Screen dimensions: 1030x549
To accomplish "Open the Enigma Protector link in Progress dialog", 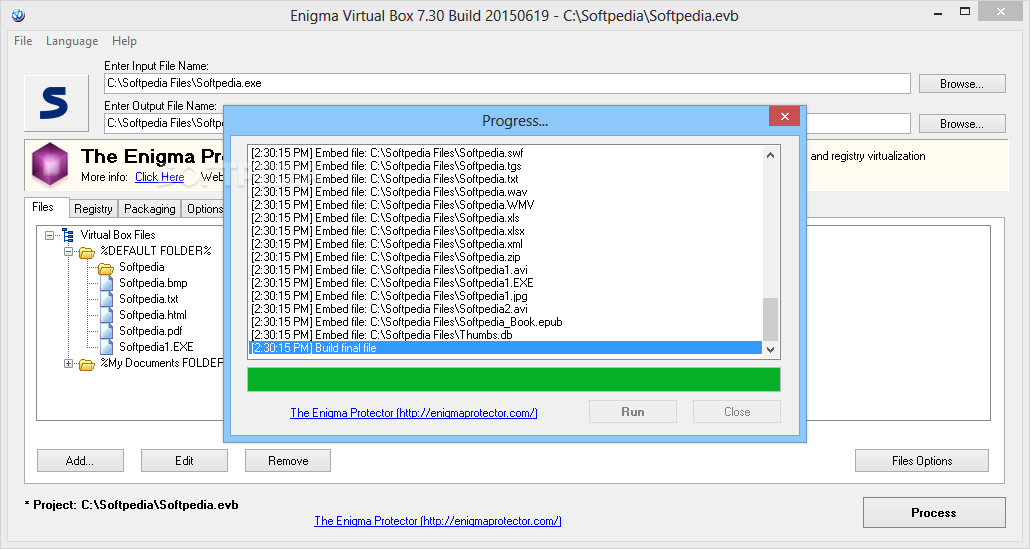I will click(413, 413).
